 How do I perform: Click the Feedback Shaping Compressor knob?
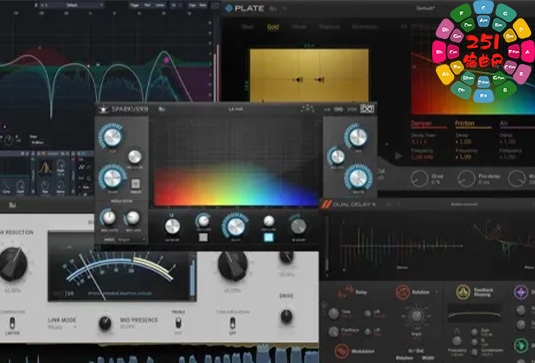474,352
